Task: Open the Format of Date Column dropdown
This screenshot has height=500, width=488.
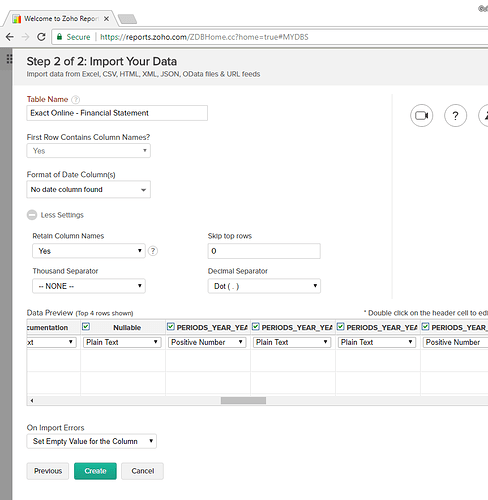Action: coord(89,189)
